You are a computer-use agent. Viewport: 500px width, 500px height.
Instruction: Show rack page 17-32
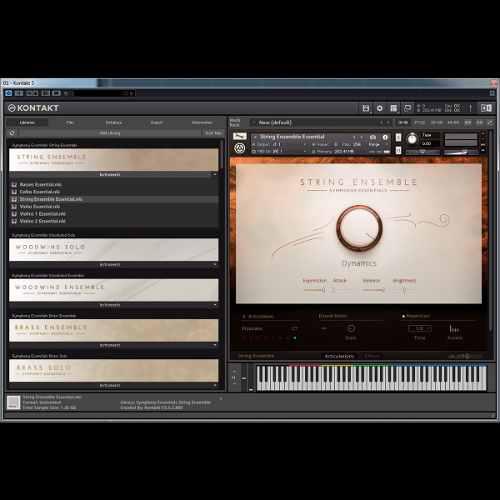[420, 123]
